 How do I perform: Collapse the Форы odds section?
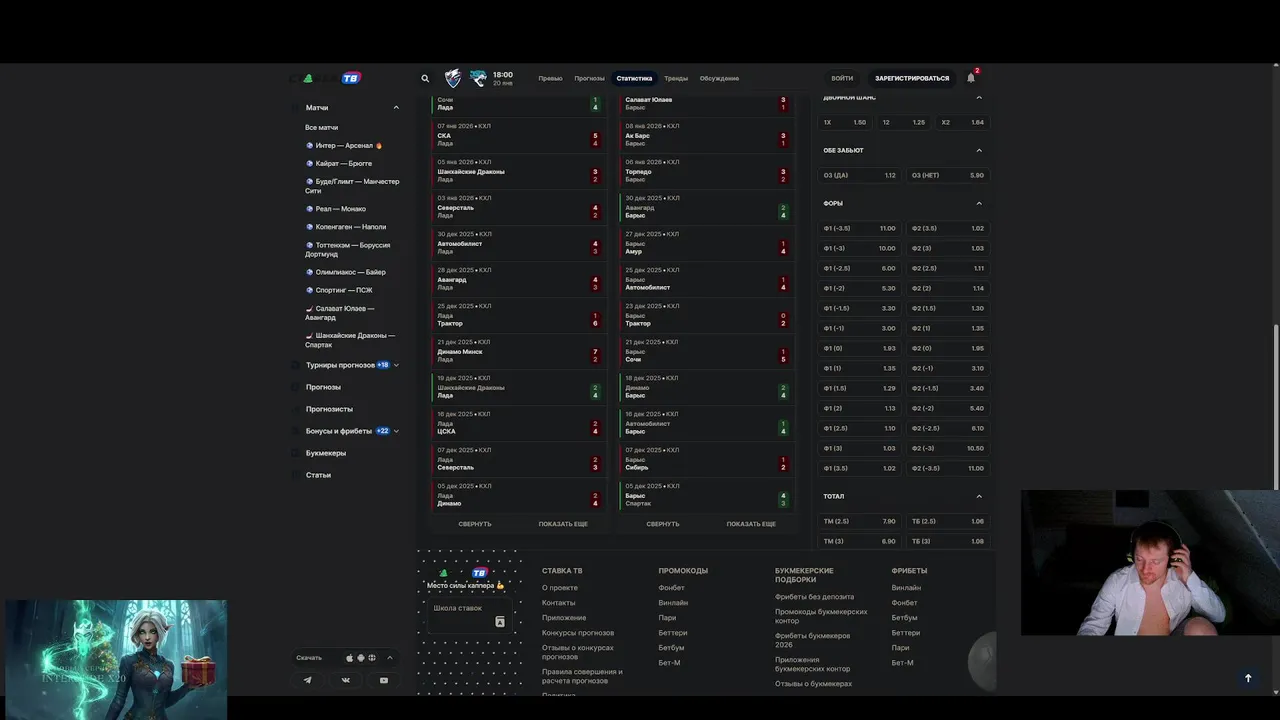tap(979, 203)
